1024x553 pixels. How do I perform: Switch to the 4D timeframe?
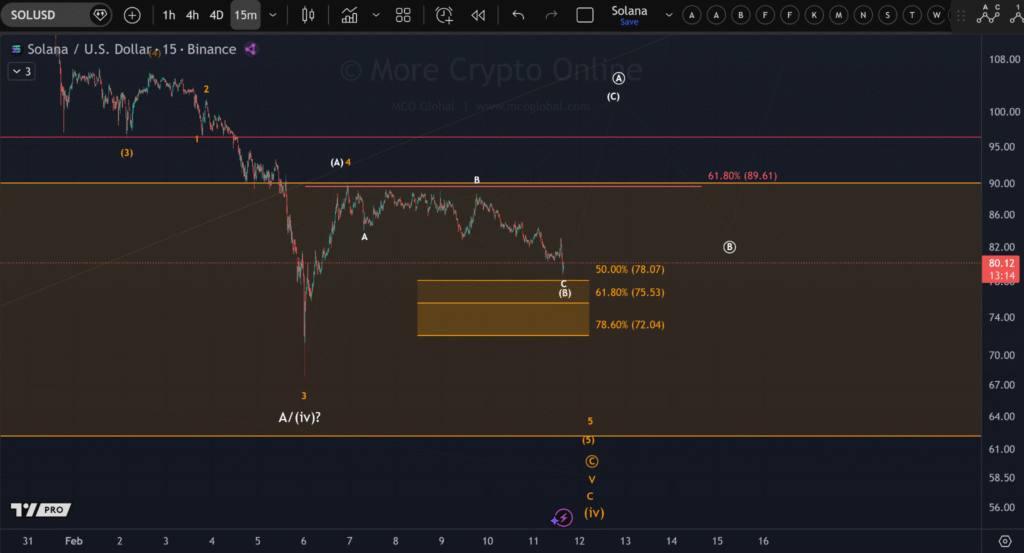point(216,15)
